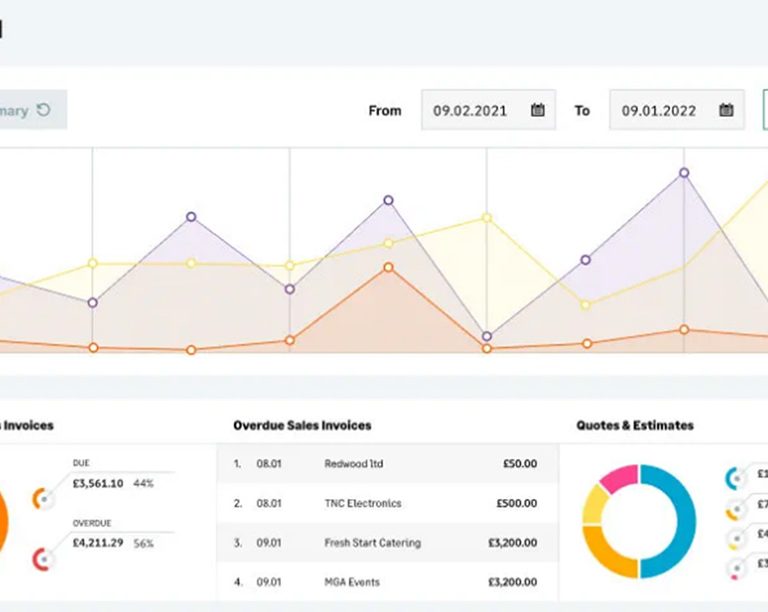This screenshot has width=768, height=612.
Task: Click the orange Quotes legend donut icon
Action: coord(736,509)
